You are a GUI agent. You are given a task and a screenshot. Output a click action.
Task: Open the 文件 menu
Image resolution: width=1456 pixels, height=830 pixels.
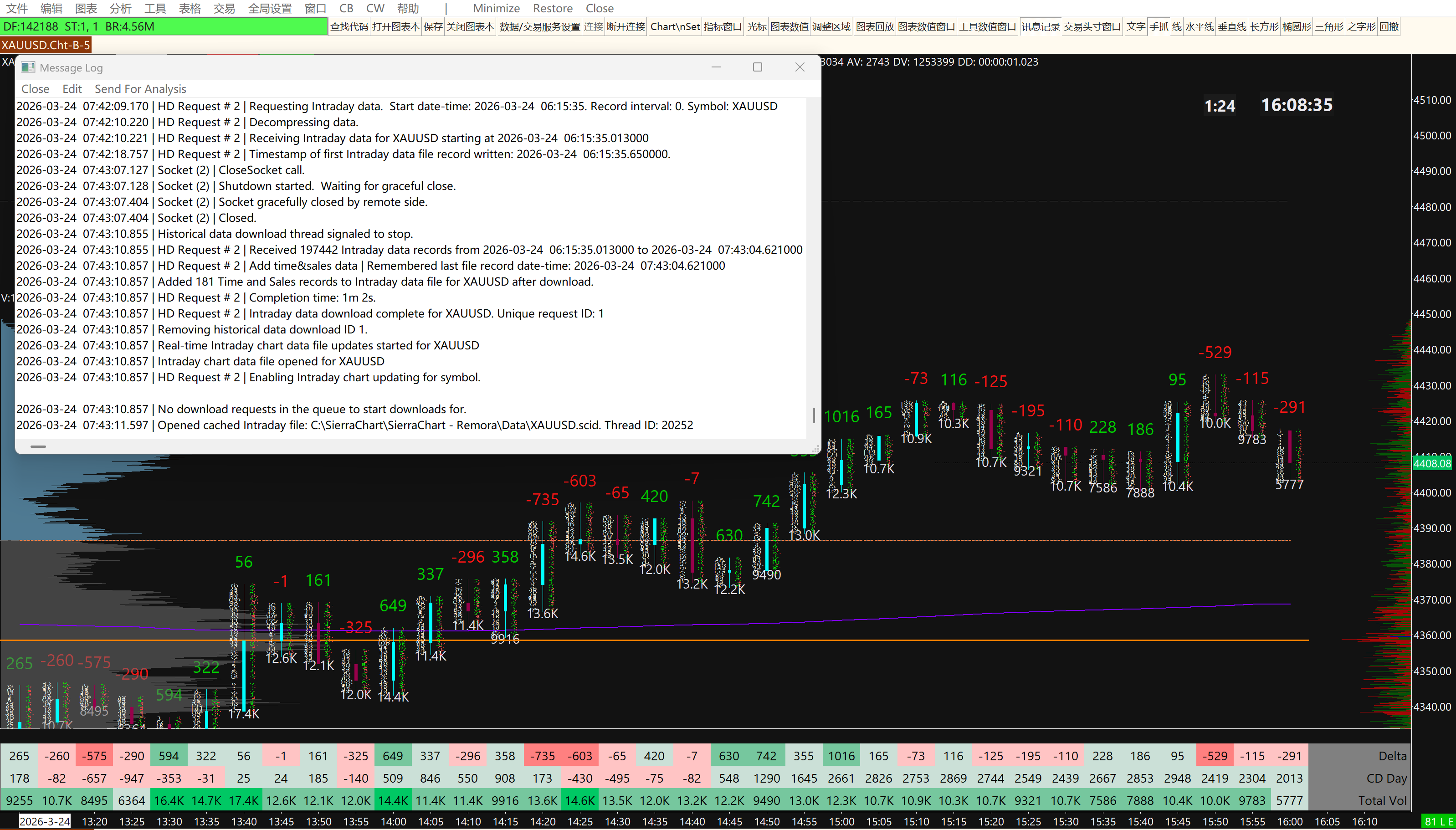(x=16, y=9)
